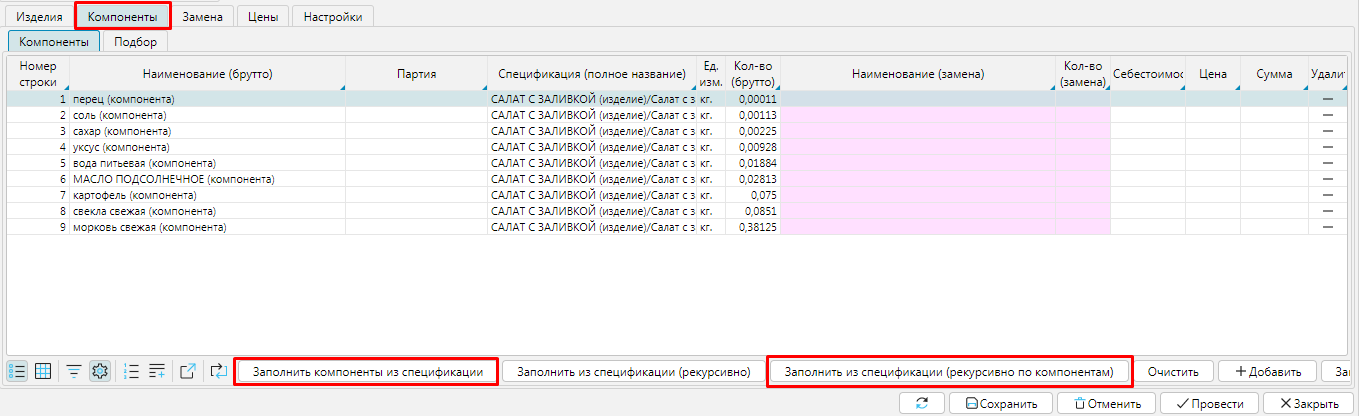The image size is (1359, 416).
Task: Switch to grid table view icon
Action: click(x=43, y=371)
